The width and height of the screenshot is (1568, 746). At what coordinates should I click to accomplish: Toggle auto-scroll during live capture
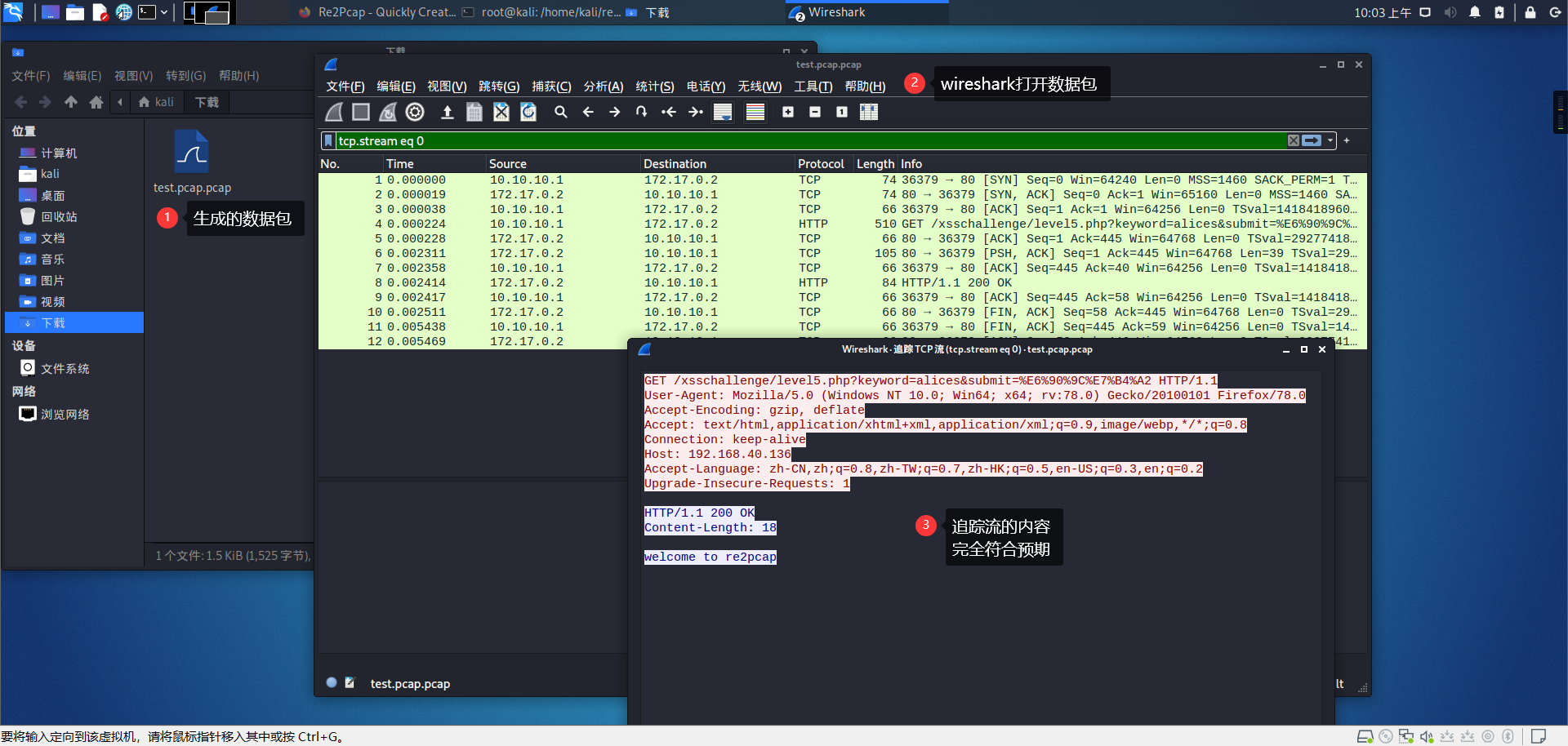coord(723,112)
